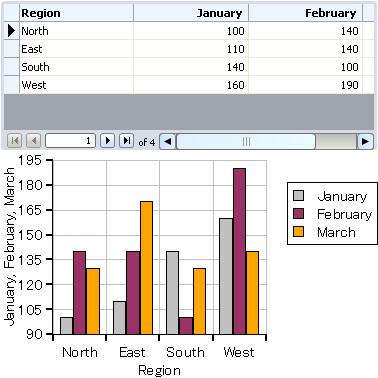Select the East region cell
This screenshot has width=378, height=378.
tap(76, 49)
